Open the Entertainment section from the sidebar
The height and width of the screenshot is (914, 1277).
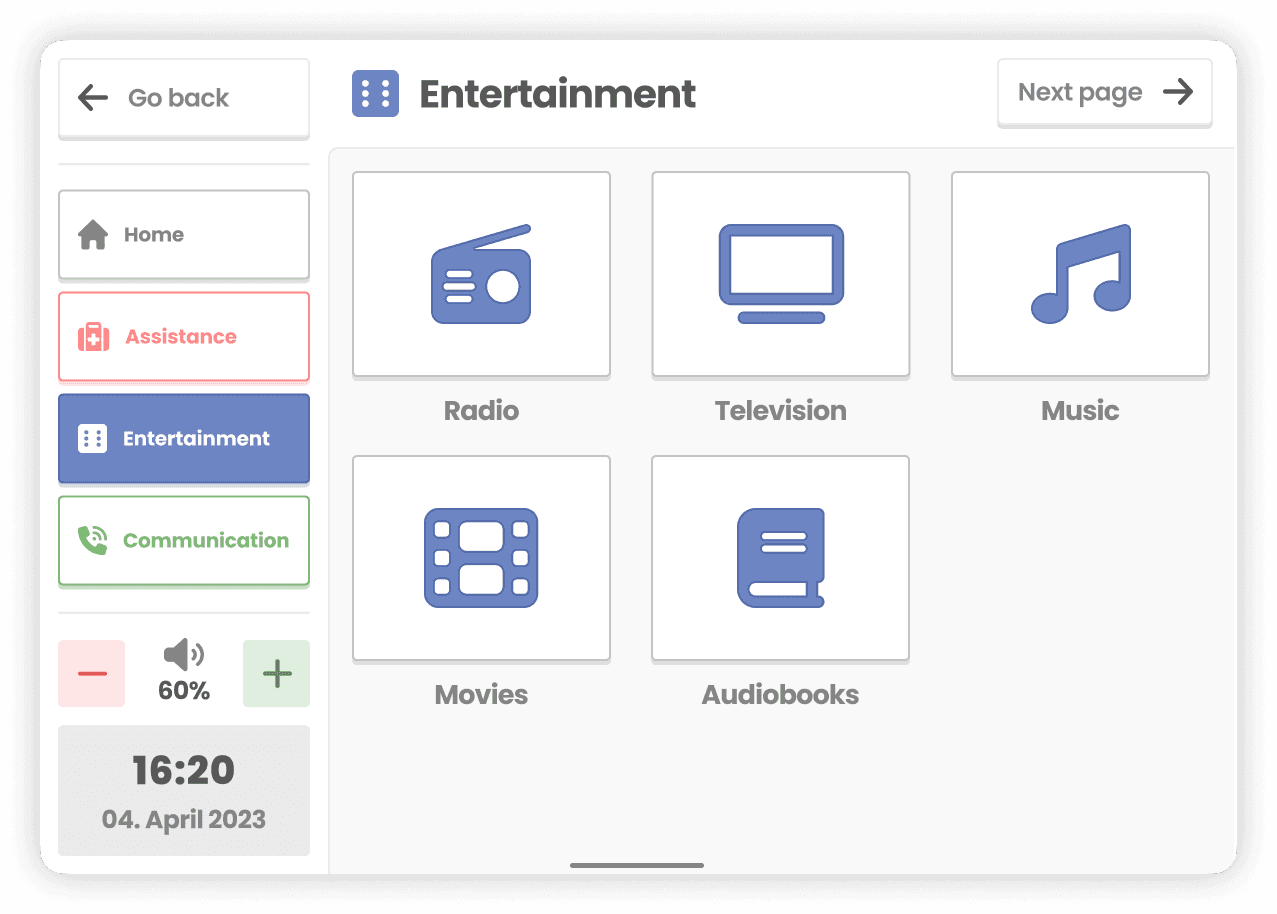pos(183,438)
